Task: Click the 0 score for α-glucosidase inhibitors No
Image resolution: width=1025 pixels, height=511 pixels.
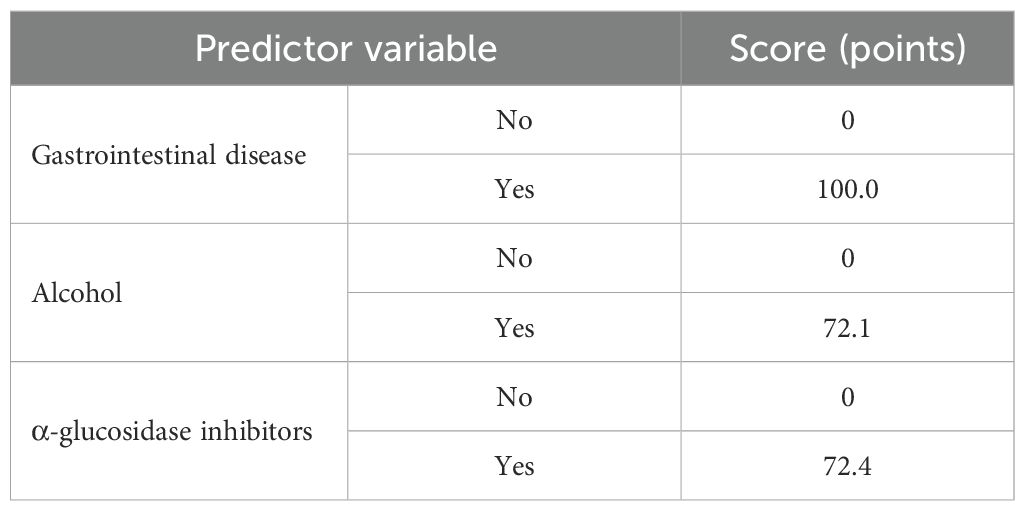Action: [847, 397]
